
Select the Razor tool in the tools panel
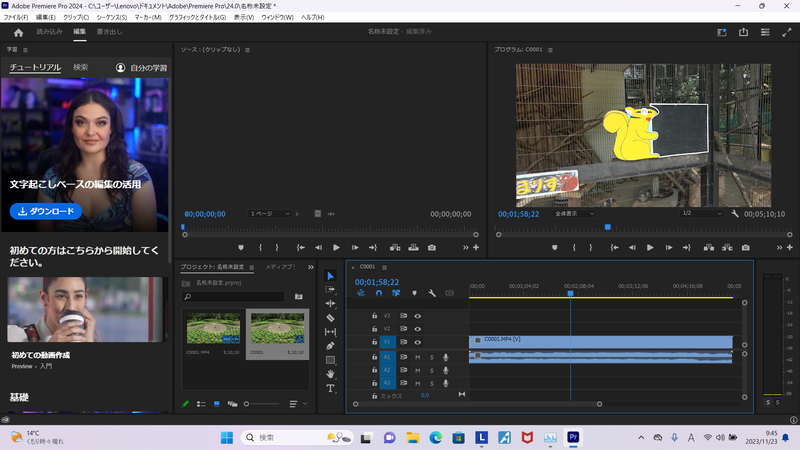(331, 318)
